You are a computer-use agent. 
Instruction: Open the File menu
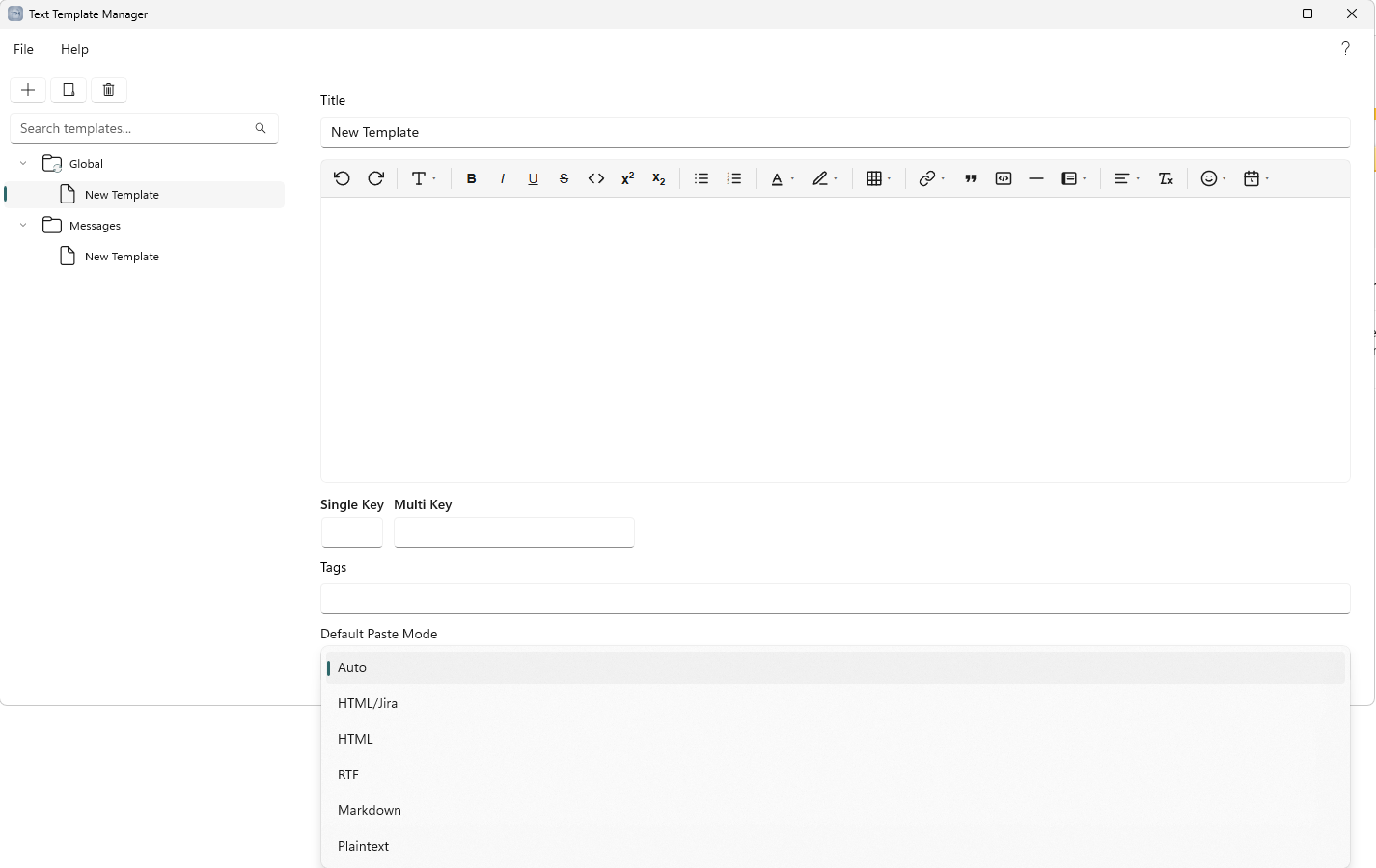point(23,49)
